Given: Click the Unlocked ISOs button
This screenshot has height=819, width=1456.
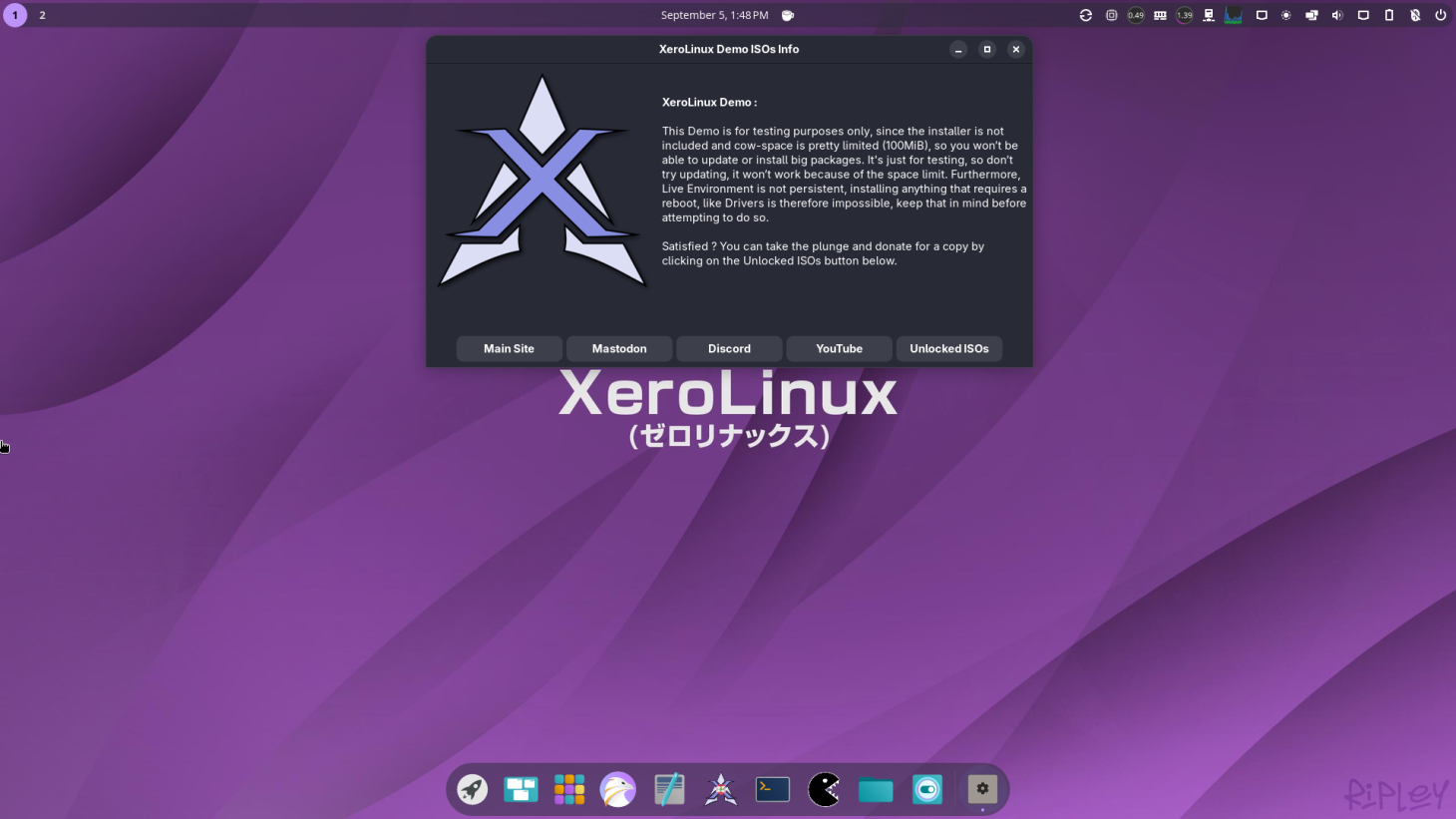Looking at the screenshot, I should tap(948, 348).
